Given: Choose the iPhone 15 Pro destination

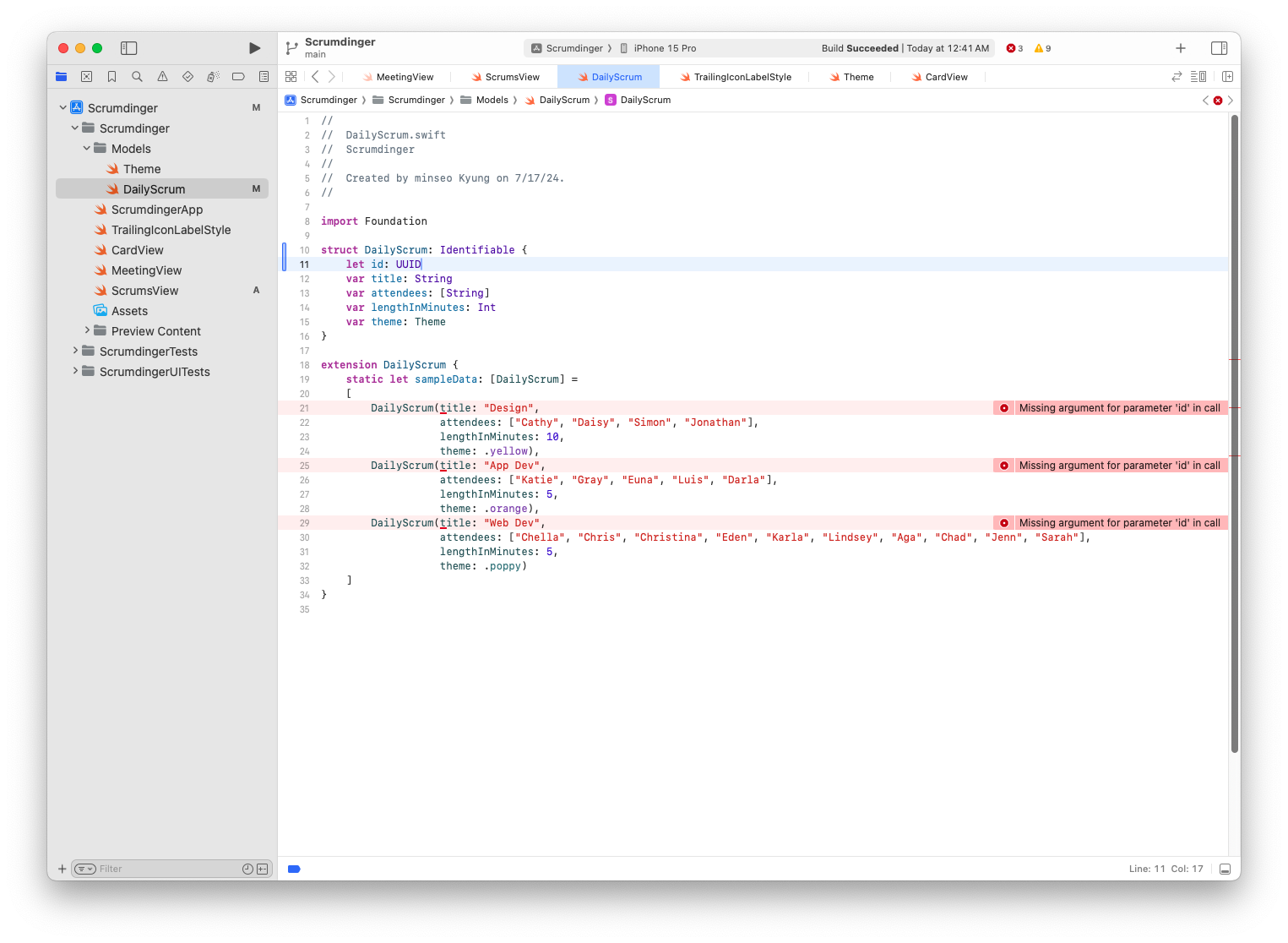Looking at the screenshot, I should tap(658, 48).
